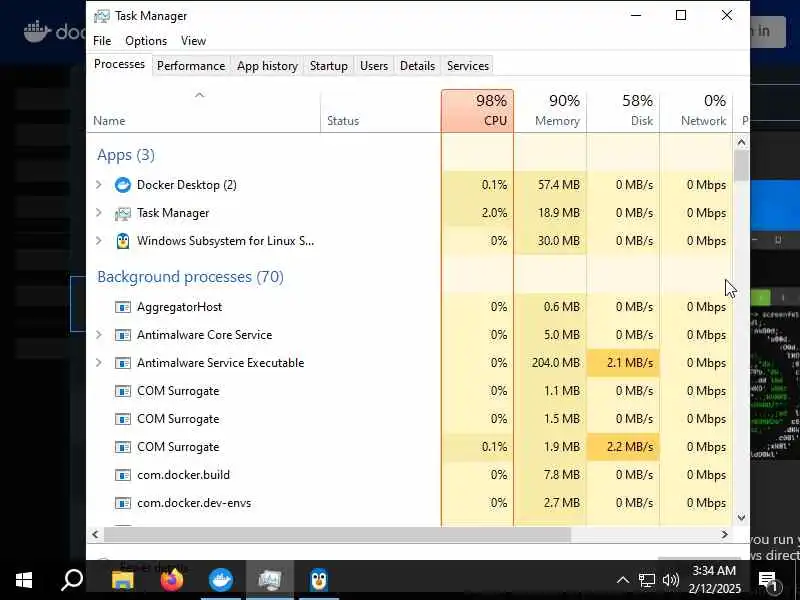Launch Firefox from the taskbar
Image resolution: width=800 pixels, height=600 pixels.
coord(171,580)
